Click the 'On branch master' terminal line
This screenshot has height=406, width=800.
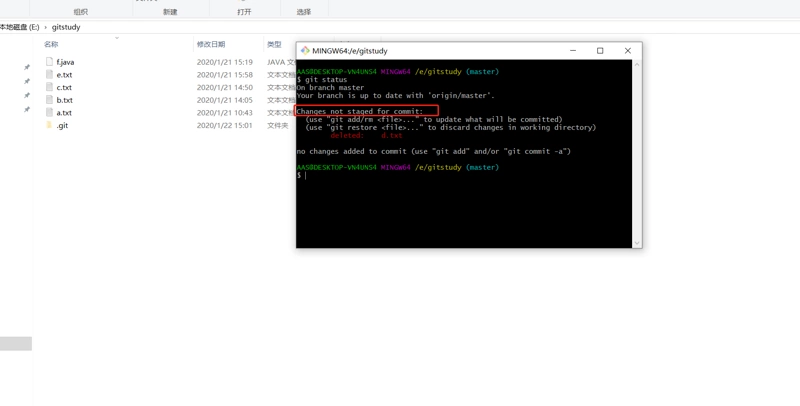tap(330, 88)
